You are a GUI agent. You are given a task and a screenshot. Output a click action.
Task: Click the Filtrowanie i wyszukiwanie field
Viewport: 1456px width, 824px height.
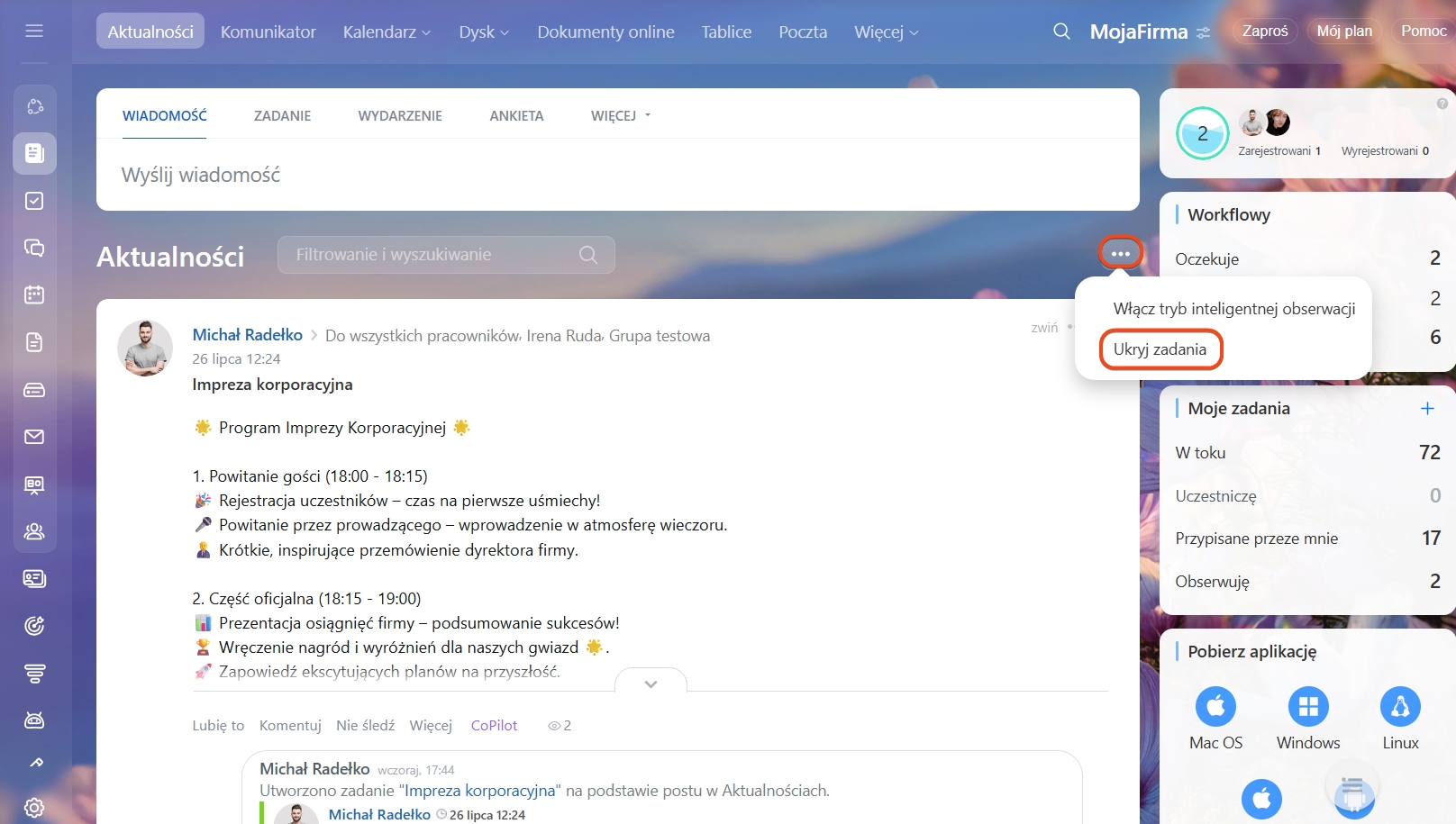pyautogui.click(x=432, y=255)
